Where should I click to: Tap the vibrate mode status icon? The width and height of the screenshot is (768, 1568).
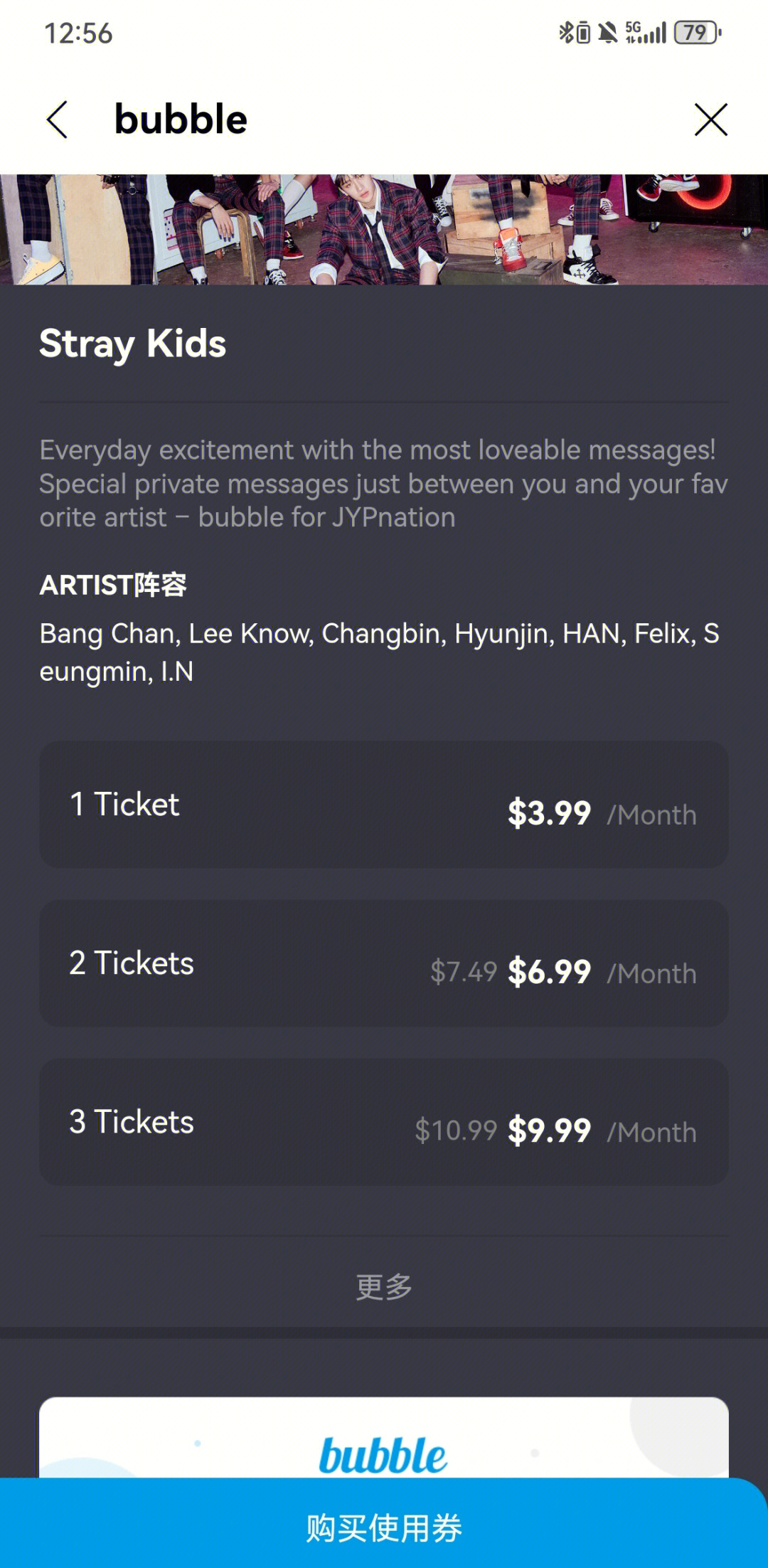coord(583,33)
